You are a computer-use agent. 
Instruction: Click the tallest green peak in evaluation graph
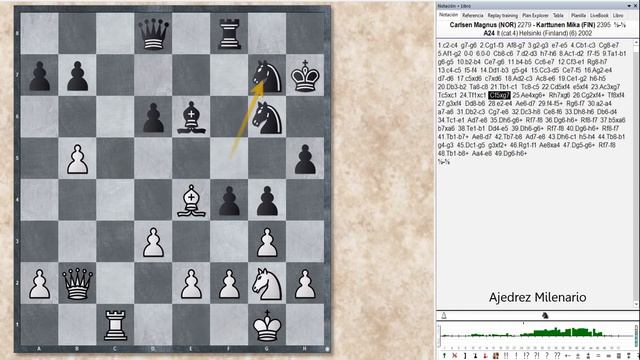555,331
